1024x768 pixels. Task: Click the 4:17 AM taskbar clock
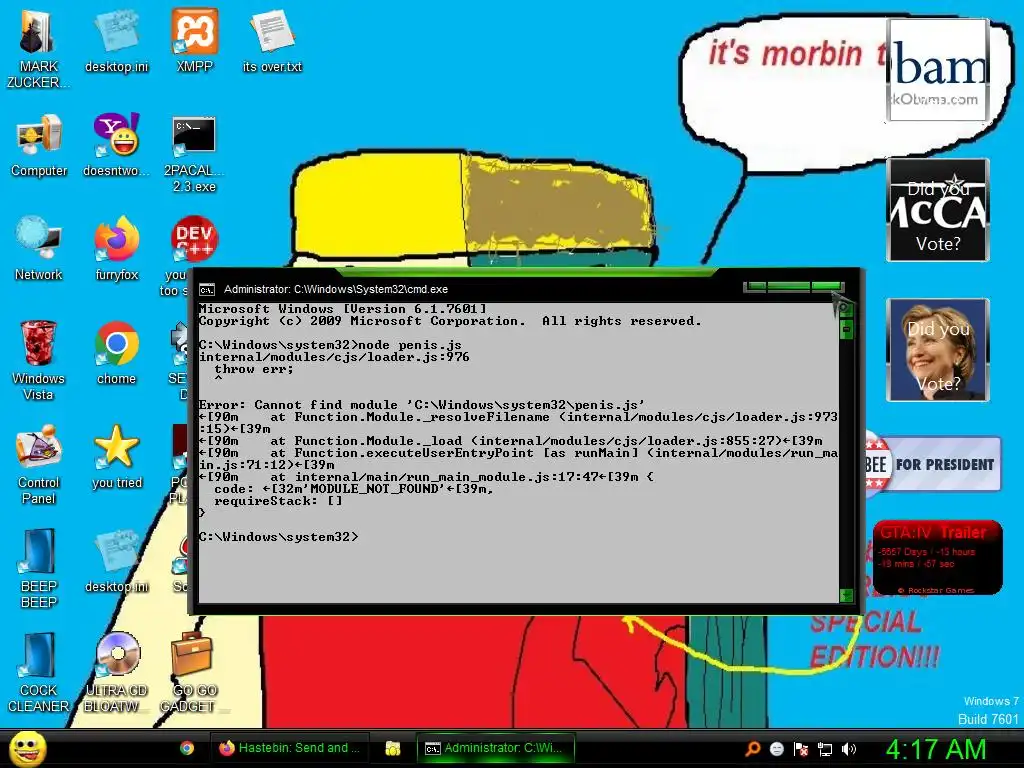coord(935,749)
